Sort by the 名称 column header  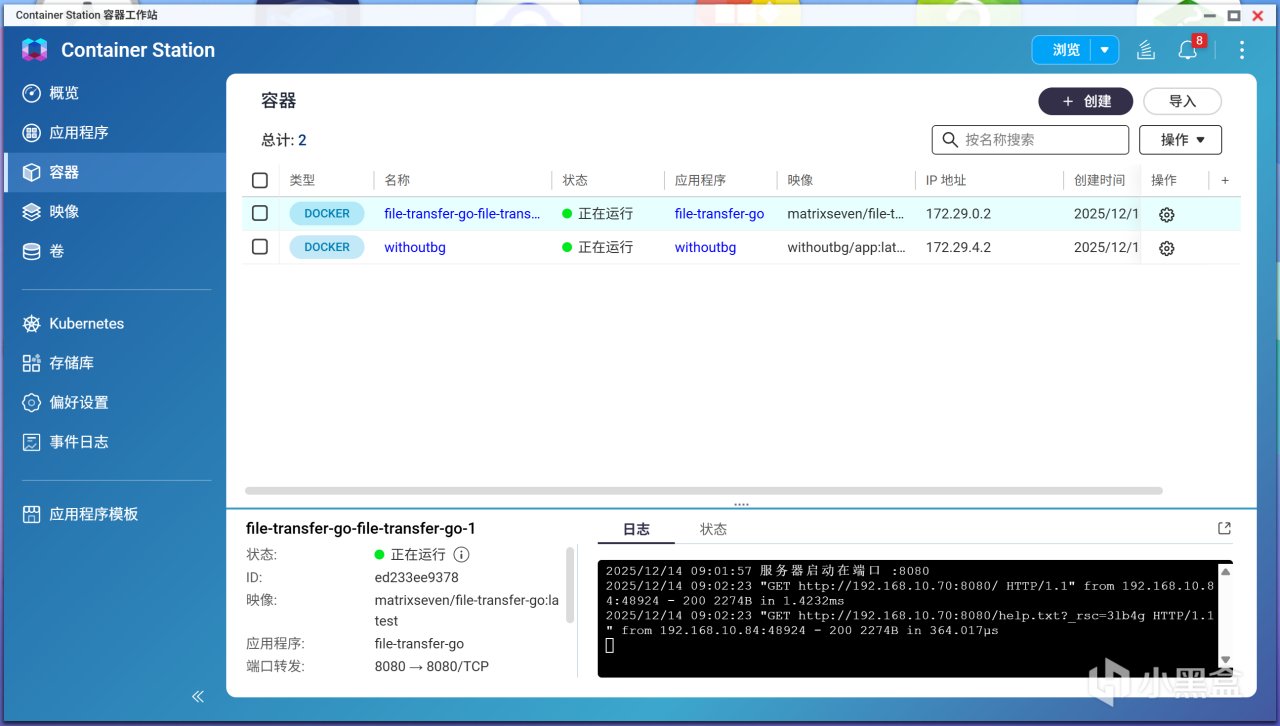click(397, 181)
